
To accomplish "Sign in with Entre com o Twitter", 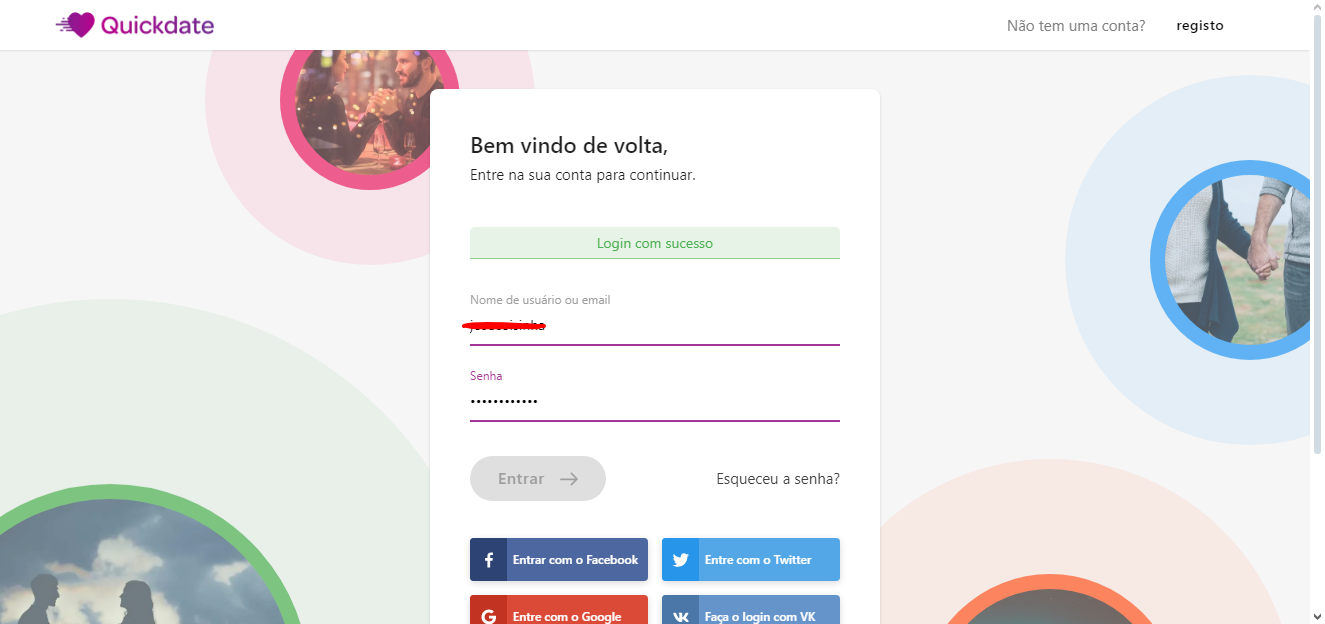I will click(758, 560).
